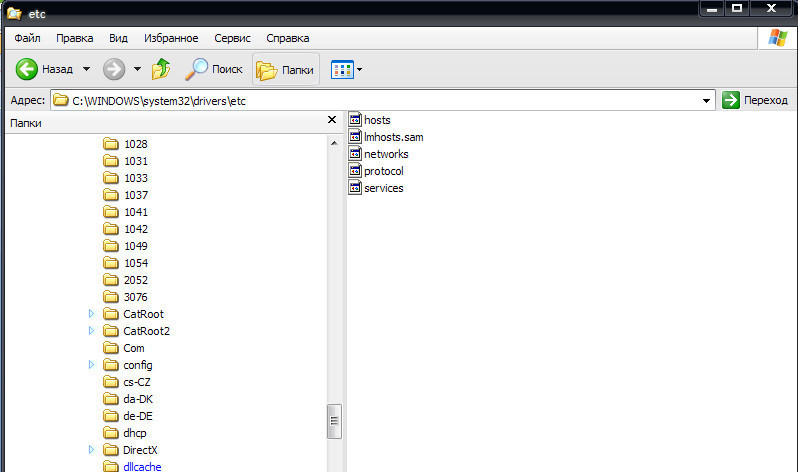Expand the DirectX folder node

click(x=91, y=450)
